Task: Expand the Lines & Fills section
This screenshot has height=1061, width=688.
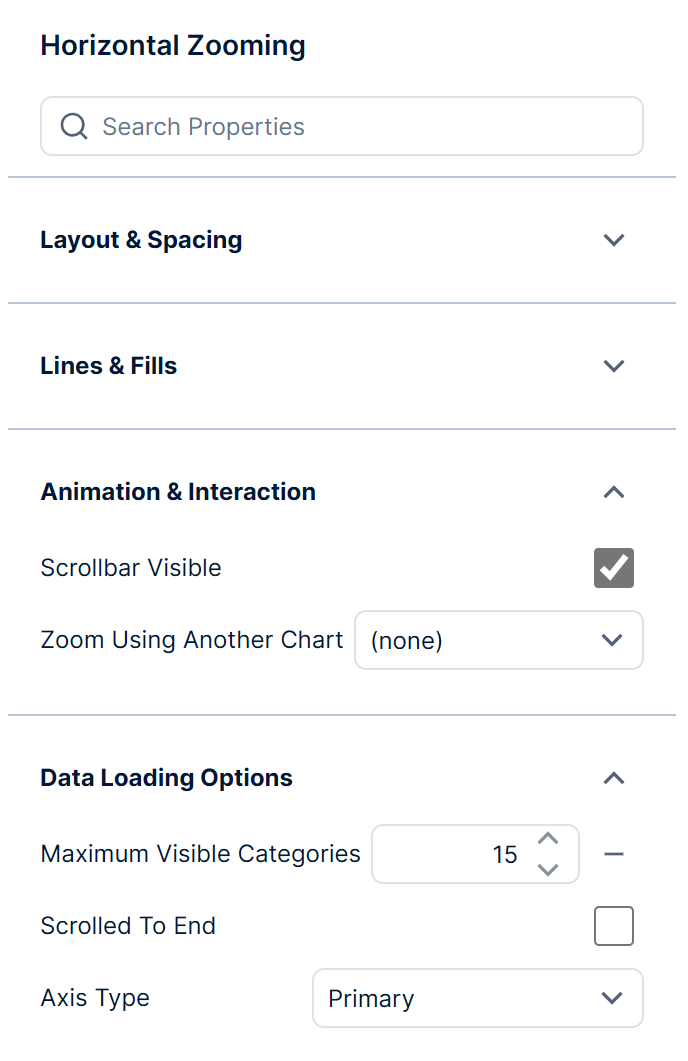Action: coord(613,366)
